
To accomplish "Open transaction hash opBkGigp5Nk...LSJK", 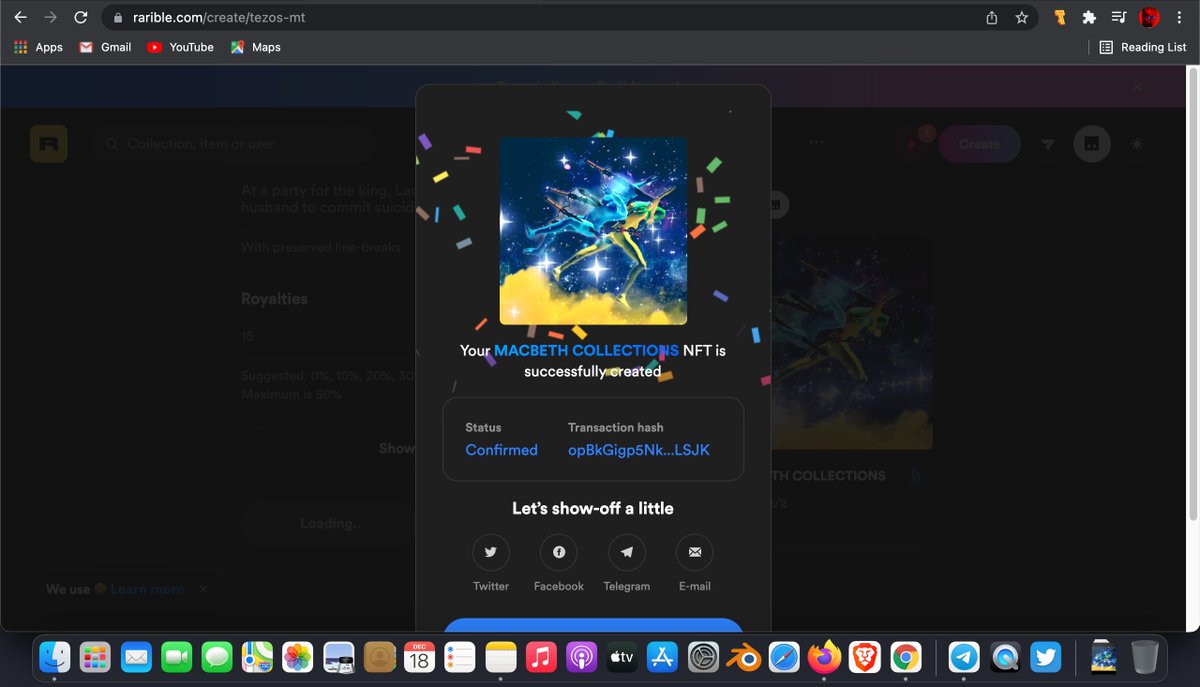I will coord(639,450).
